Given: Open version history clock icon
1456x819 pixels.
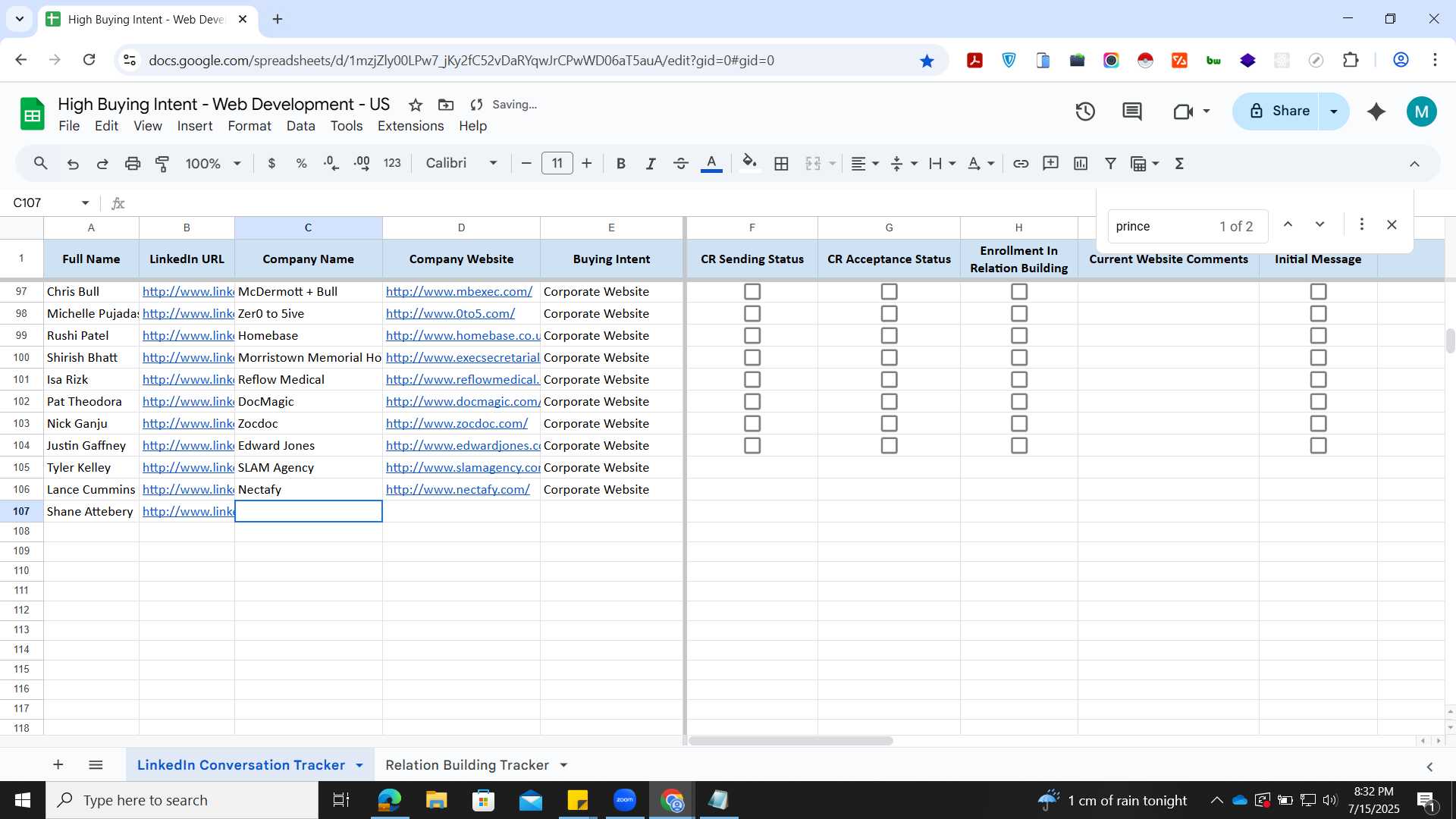Looking at the screenshot, I should click(1085, 112).
